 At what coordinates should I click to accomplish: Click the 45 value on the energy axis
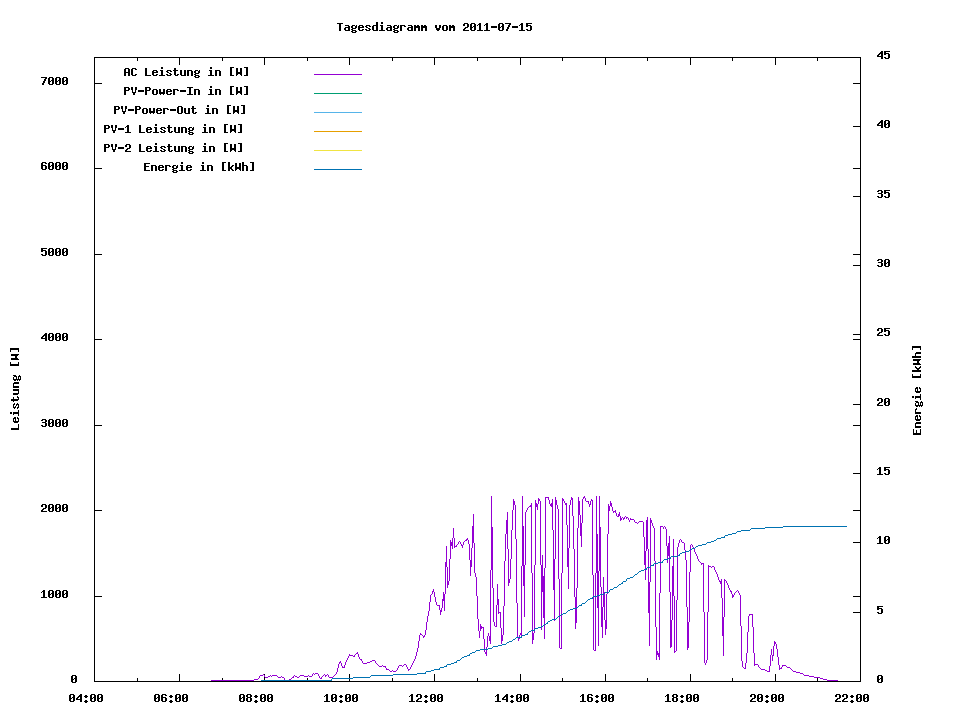pyautogui.click(x=883, y=55)
